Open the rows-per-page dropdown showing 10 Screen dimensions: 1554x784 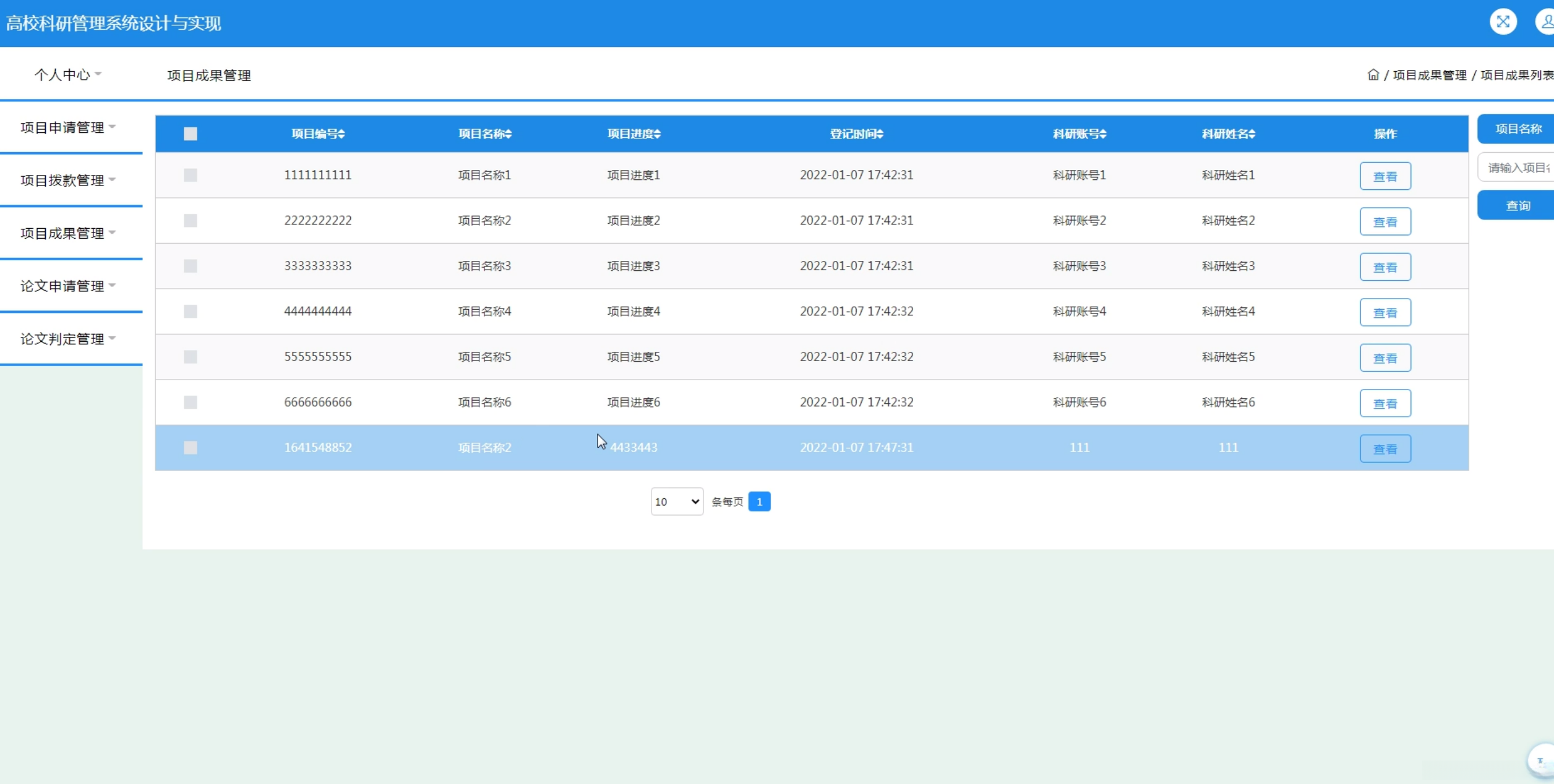pos(677,501)
